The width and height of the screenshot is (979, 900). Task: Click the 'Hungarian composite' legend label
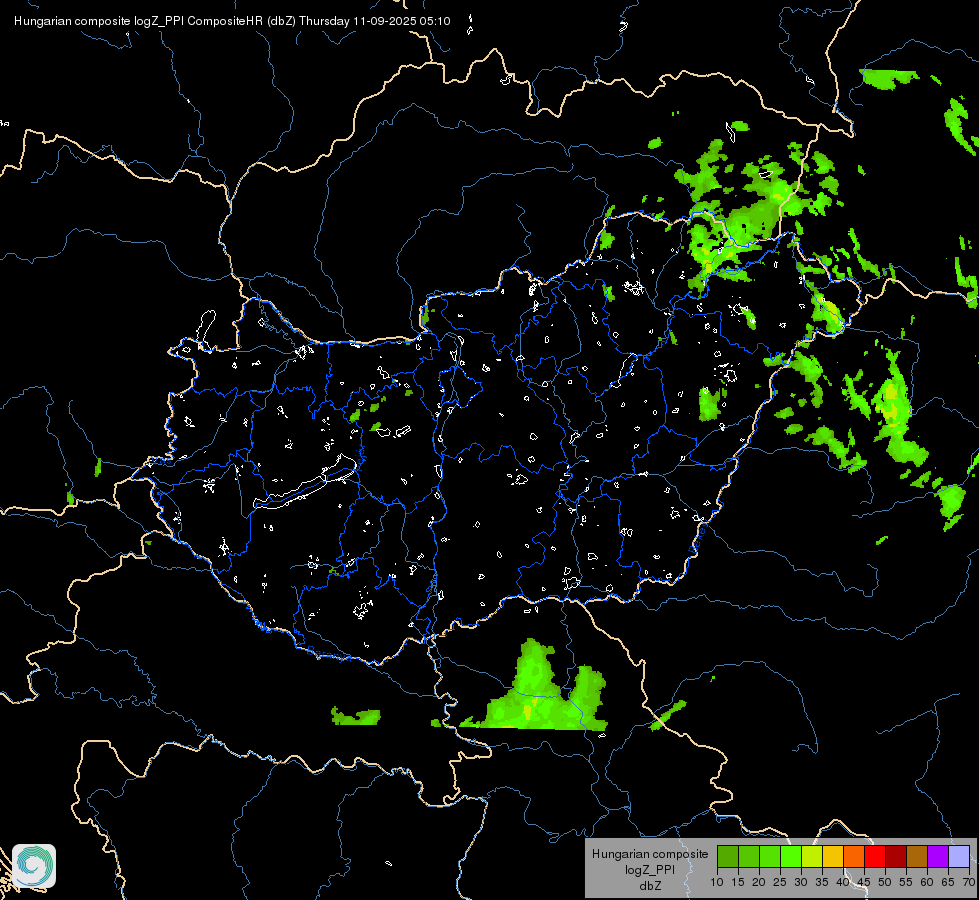pos(650,854)
